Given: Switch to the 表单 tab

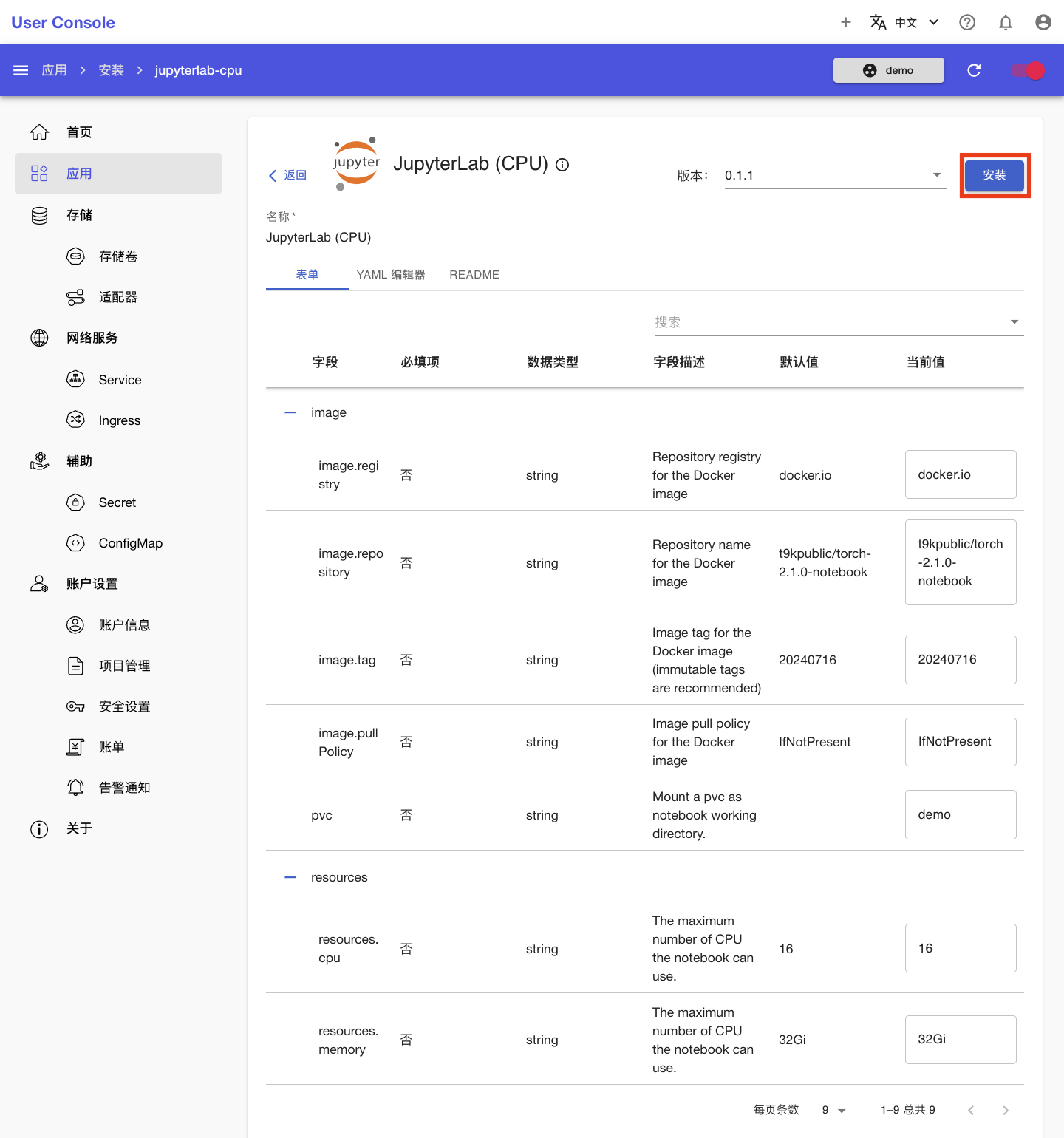Looking at the screenshot, I should (x=307, y=275).
